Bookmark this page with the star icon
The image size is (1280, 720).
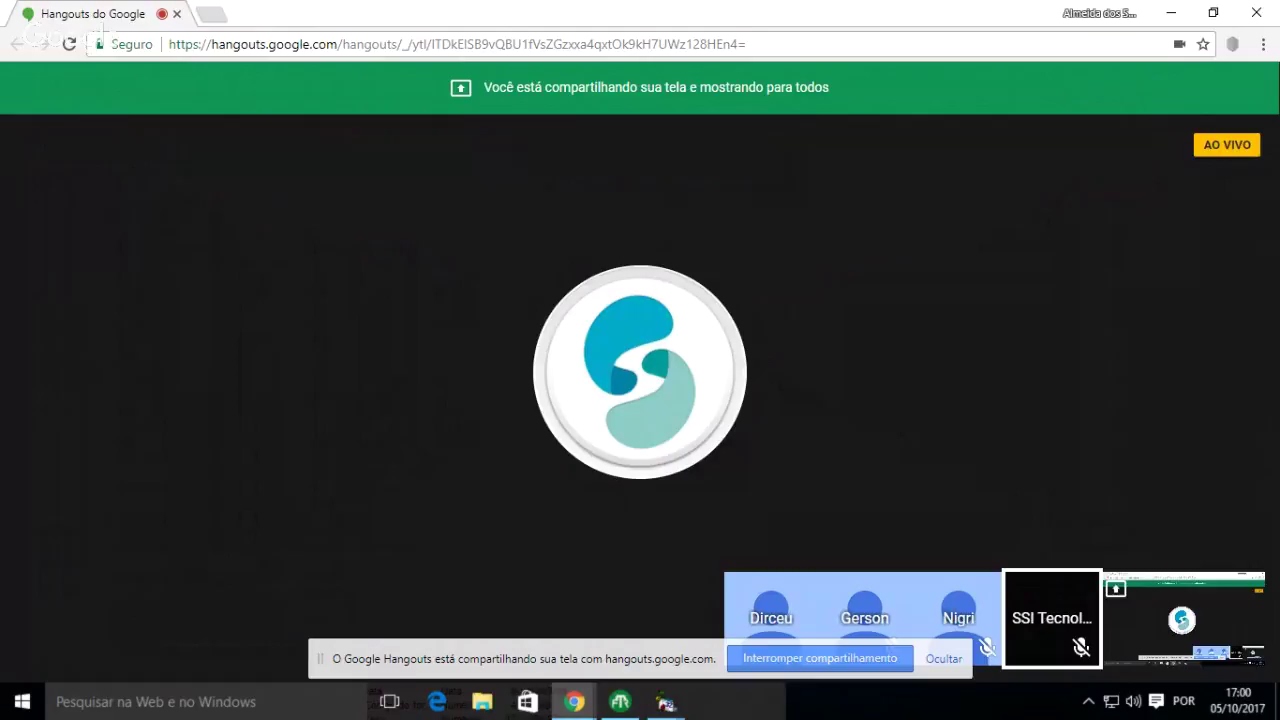click(x=1203, y=44)
